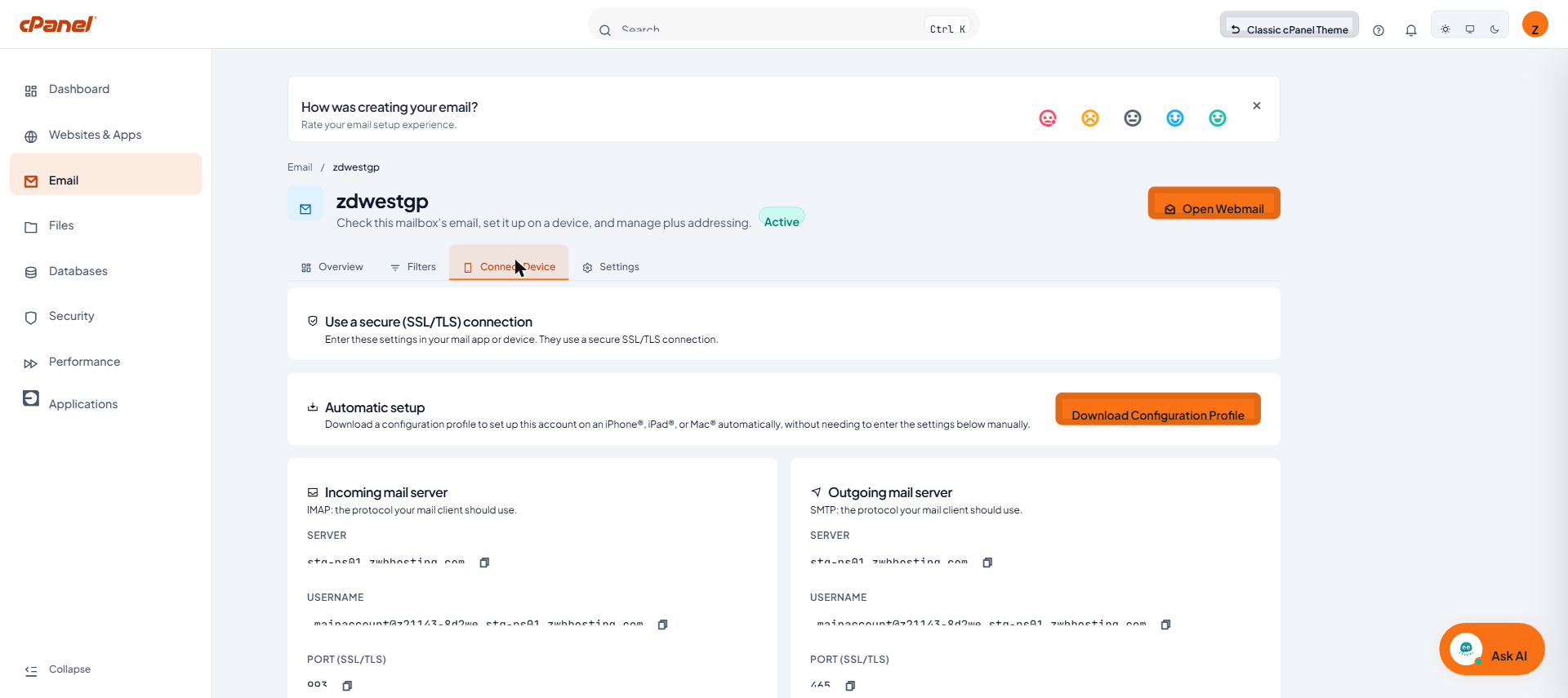Open Databases in the sidebar
Image resolution: width=1568 pixels, height=698 pixels.
click(105, 272)
